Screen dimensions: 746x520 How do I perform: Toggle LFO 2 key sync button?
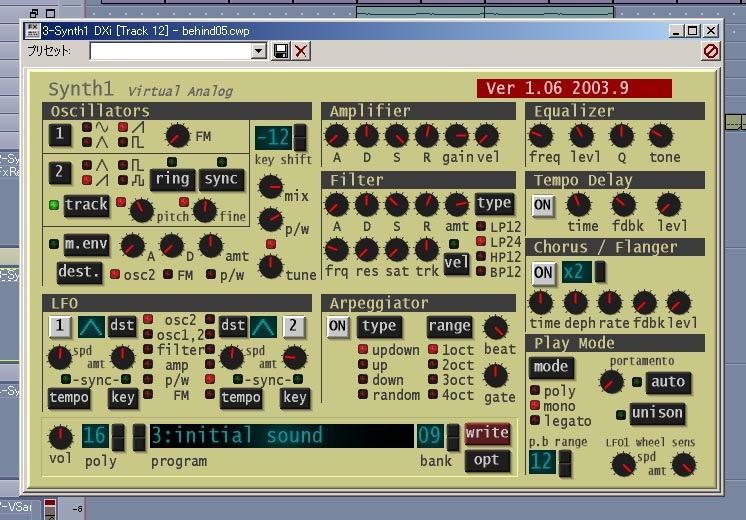click(294, 398)
